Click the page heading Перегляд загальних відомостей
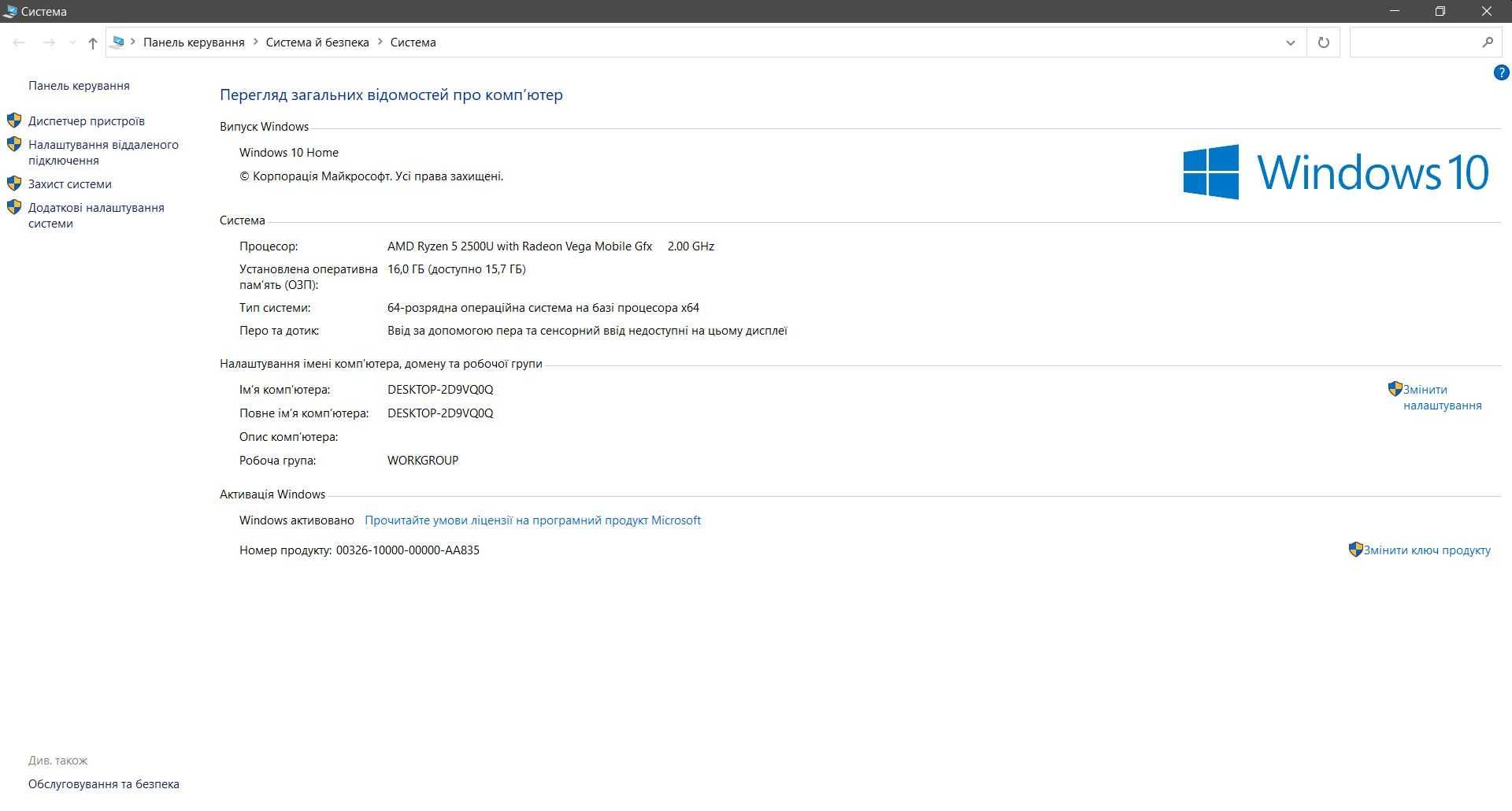This screenshot has height=811, width=1512. [x=391, y=94]
